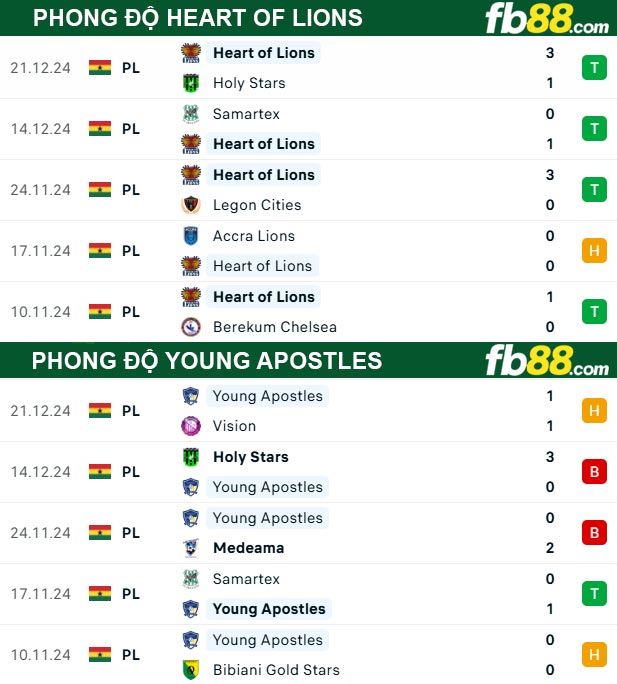The height and width of the screenshot is (684, 617).
Task: Open the Bibiani Gold Stars team name
Action: point(276,670)
